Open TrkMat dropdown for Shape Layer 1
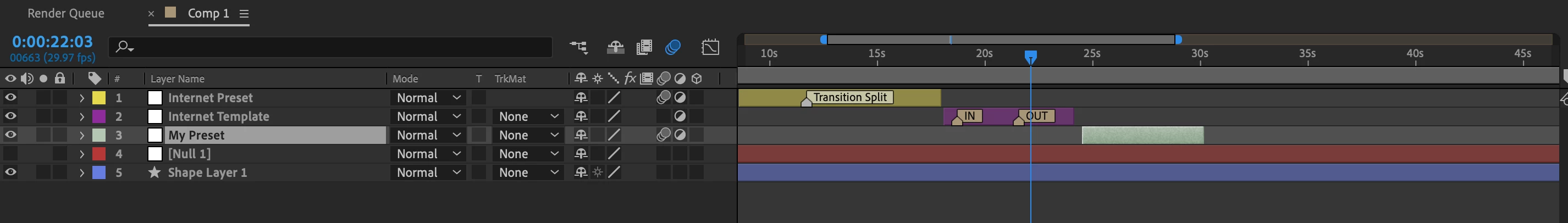Screen dimensions: 1568x223 point(528,172)
